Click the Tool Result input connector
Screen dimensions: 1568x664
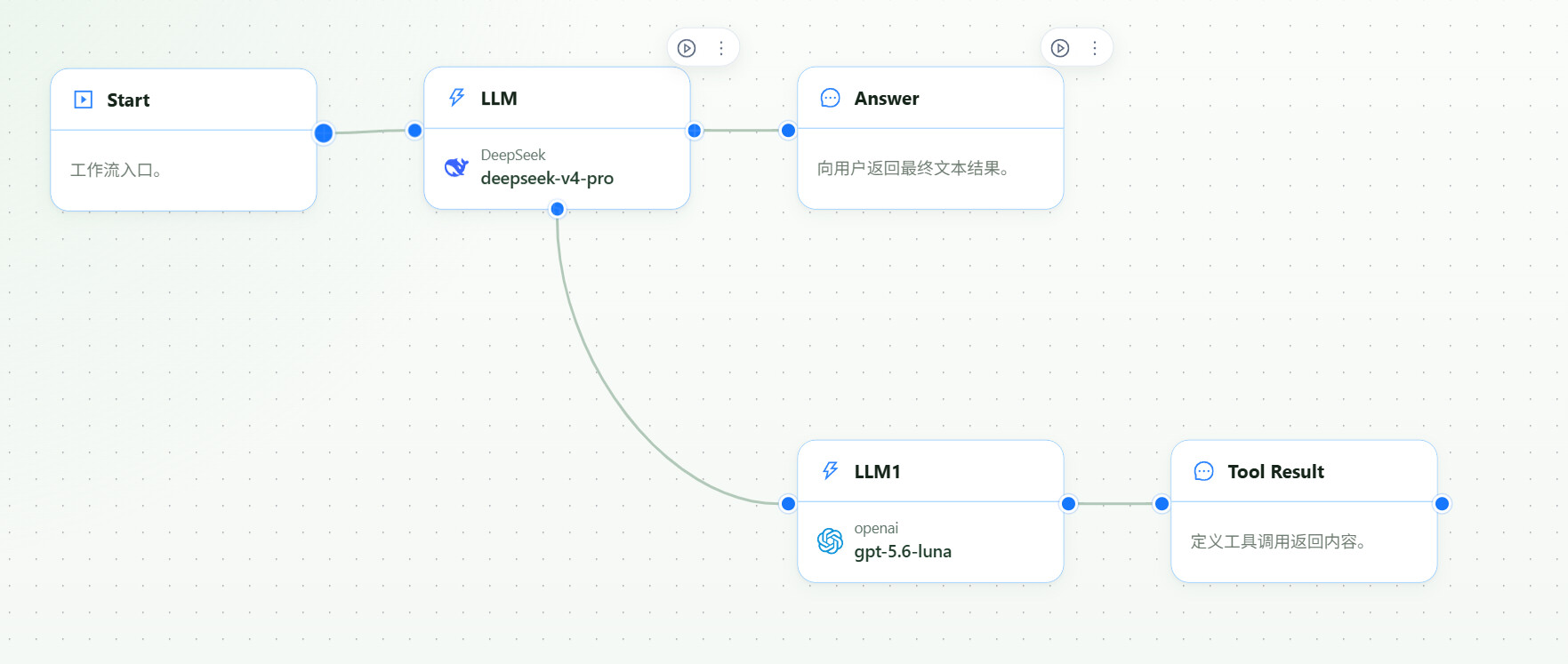coord(1162,504)
